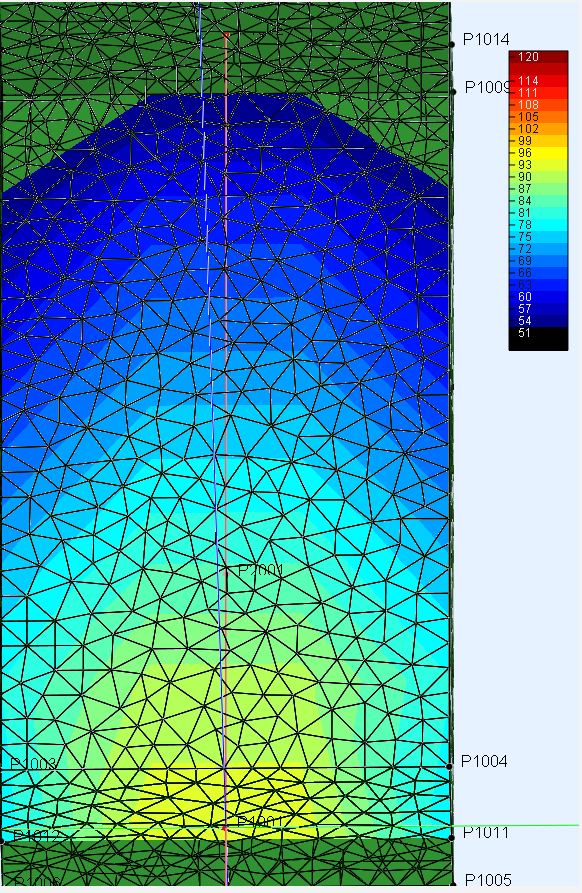Click the black node dot beside P1004
This screenshot has width=582, height=893.
(x=449, y=767)
